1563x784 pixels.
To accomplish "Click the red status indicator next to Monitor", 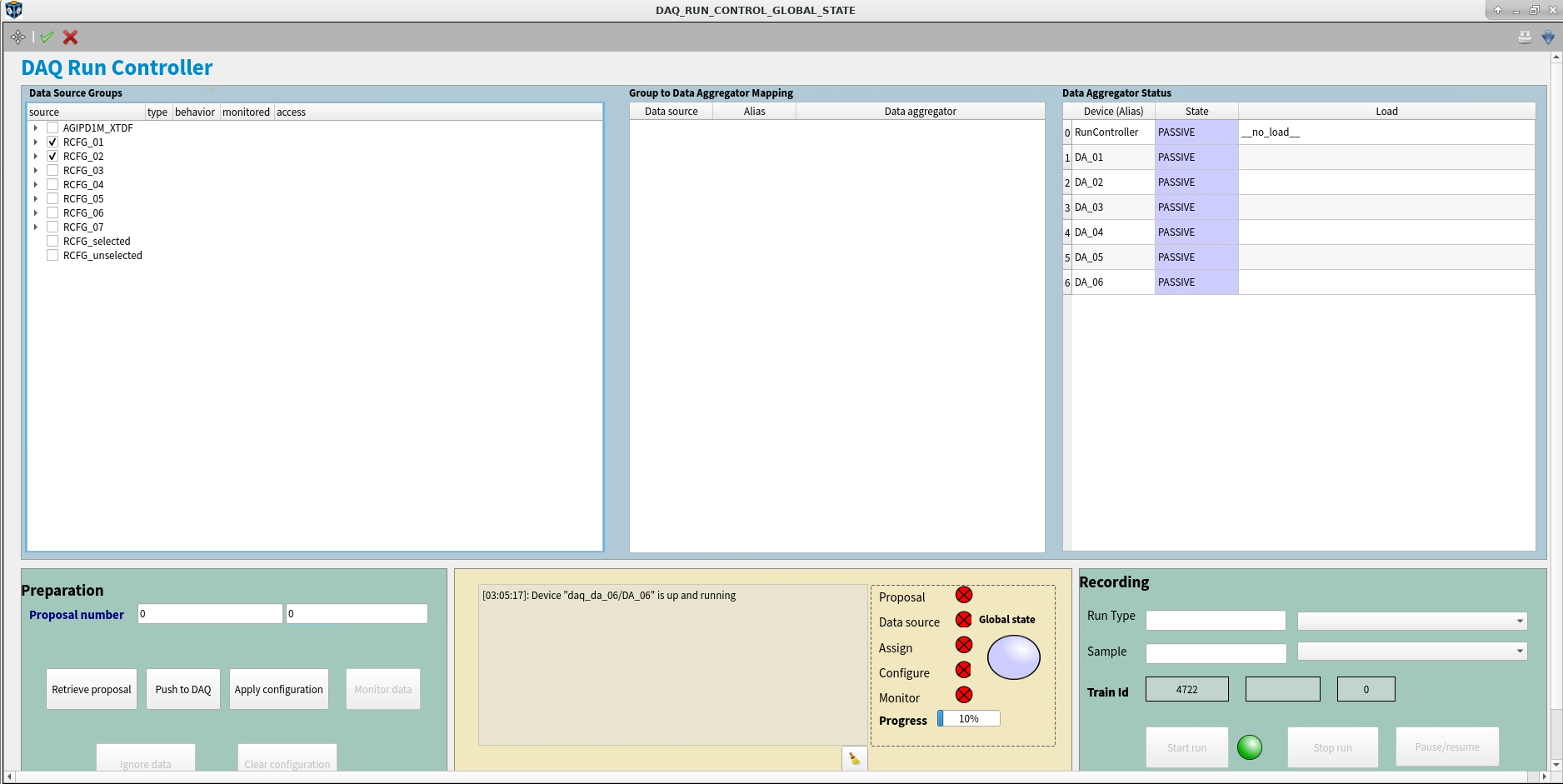I will 964,695.
